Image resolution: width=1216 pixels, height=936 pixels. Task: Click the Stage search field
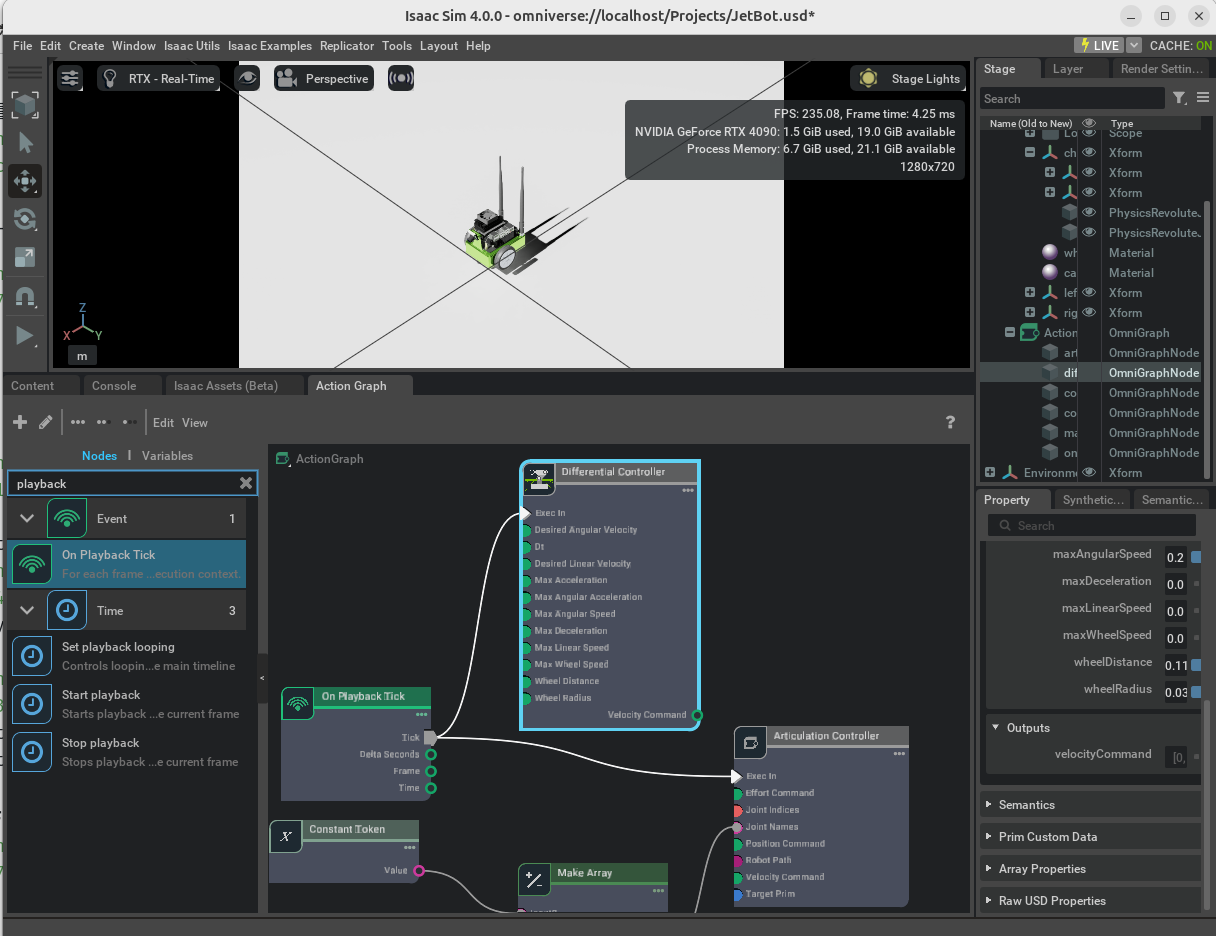[1072, 98]
